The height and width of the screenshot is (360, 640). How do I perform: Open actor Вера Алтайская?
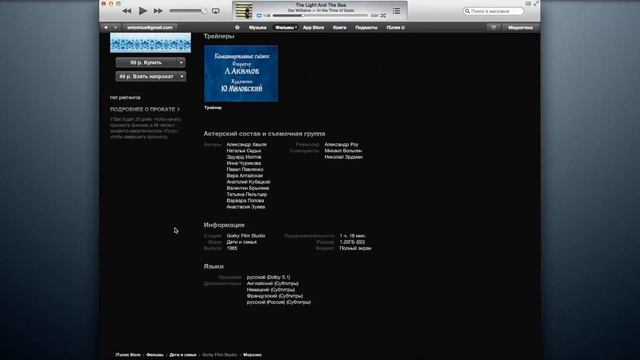(244, 176)
